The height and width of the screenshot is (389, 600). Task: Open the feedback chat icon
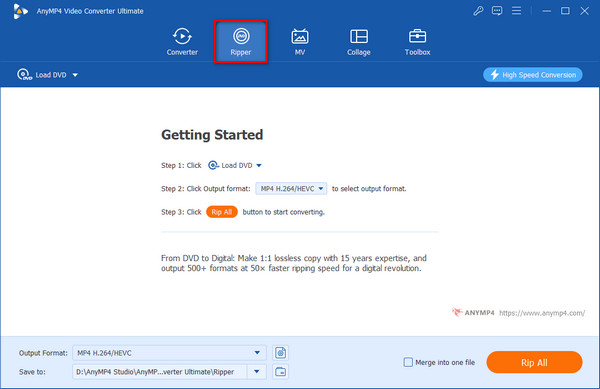click(497, 11)
